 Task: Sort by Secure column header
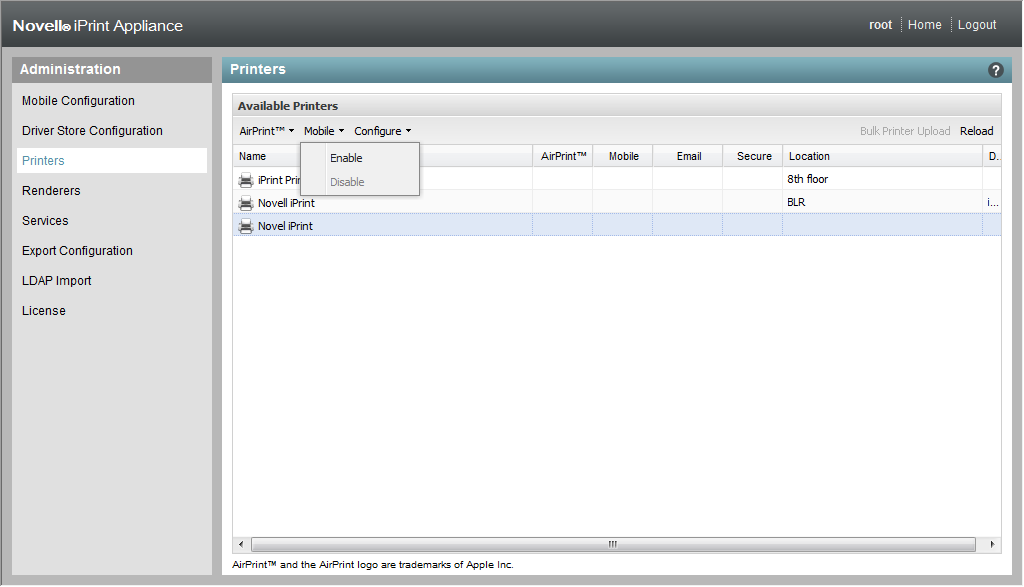754,156
